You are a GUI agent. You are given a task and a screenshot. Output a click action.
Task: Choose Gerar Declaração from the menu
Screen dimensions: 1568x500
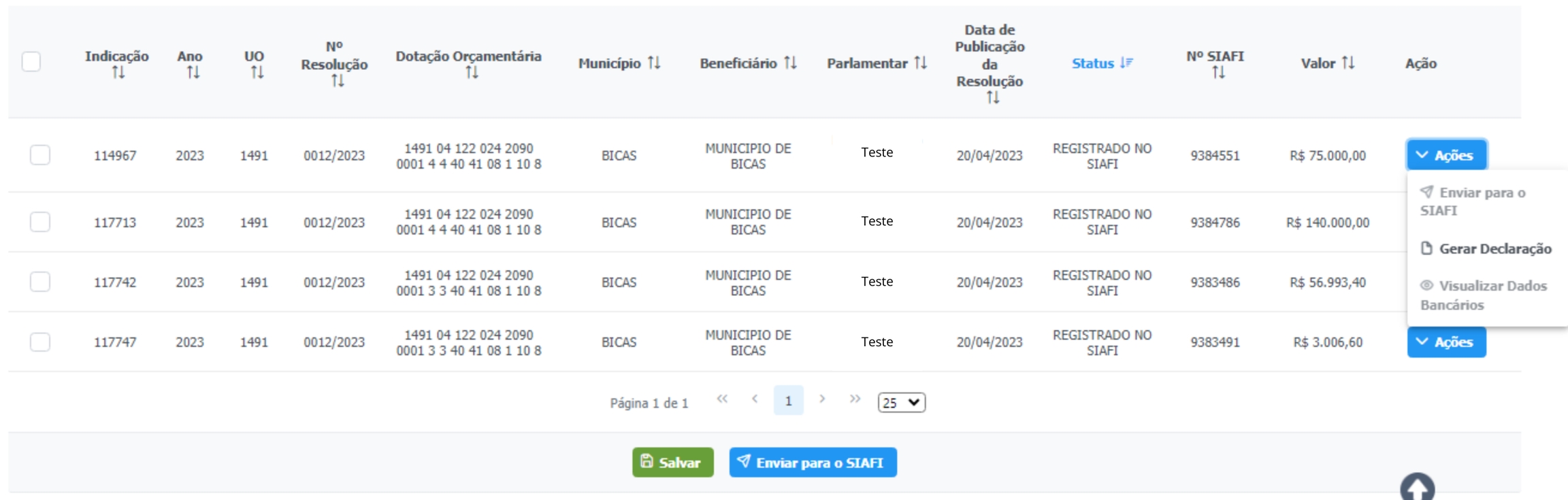[x=1486, y=249]
